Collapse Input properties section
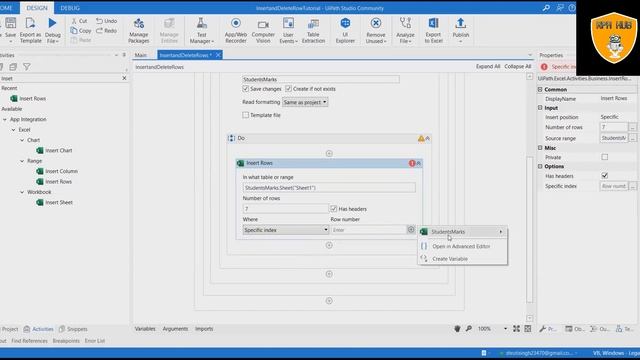The width and height of the screenshot is (640, 360). [x=540, y=108]
